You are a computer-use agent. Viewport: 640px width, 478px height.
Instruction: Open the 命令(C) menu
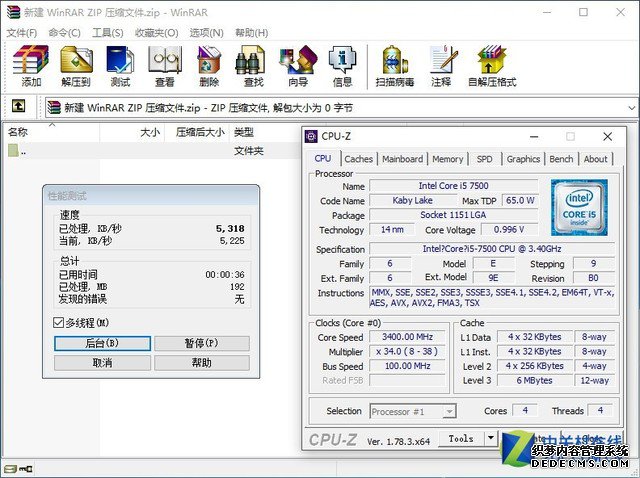64,33
